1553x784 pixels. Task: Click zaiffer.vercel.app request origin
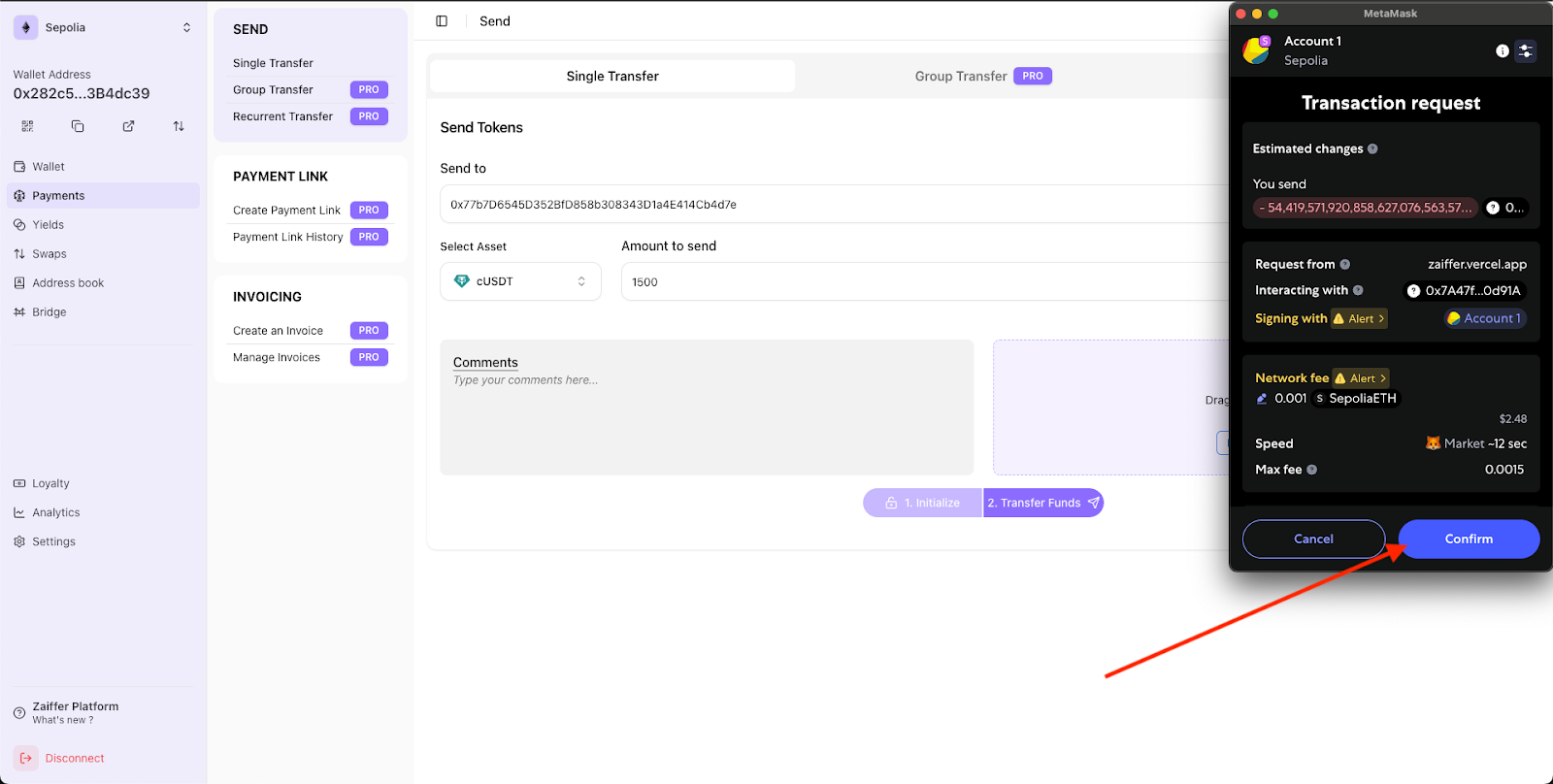pos(1477,264)
